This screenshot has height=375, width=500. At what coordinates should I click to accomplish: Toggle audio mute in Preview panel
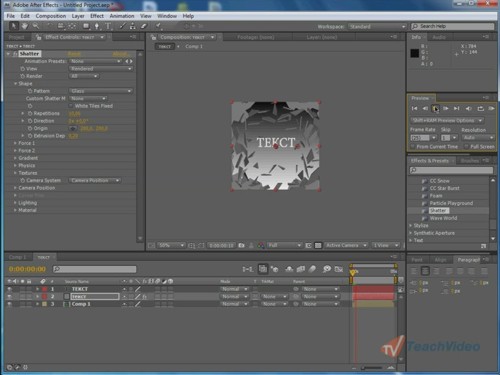click(469, 108)
